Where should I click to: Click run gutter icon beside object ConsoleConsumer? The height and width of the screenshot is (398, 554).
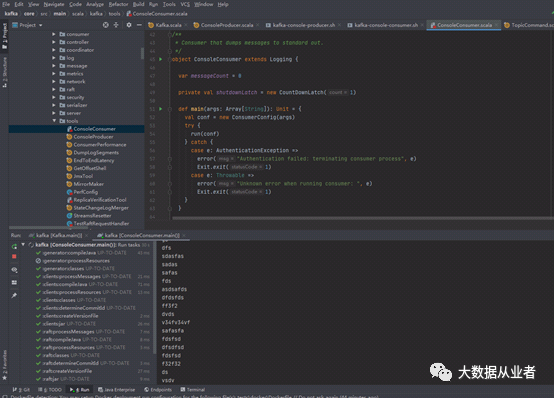click(x=160, y=59)
